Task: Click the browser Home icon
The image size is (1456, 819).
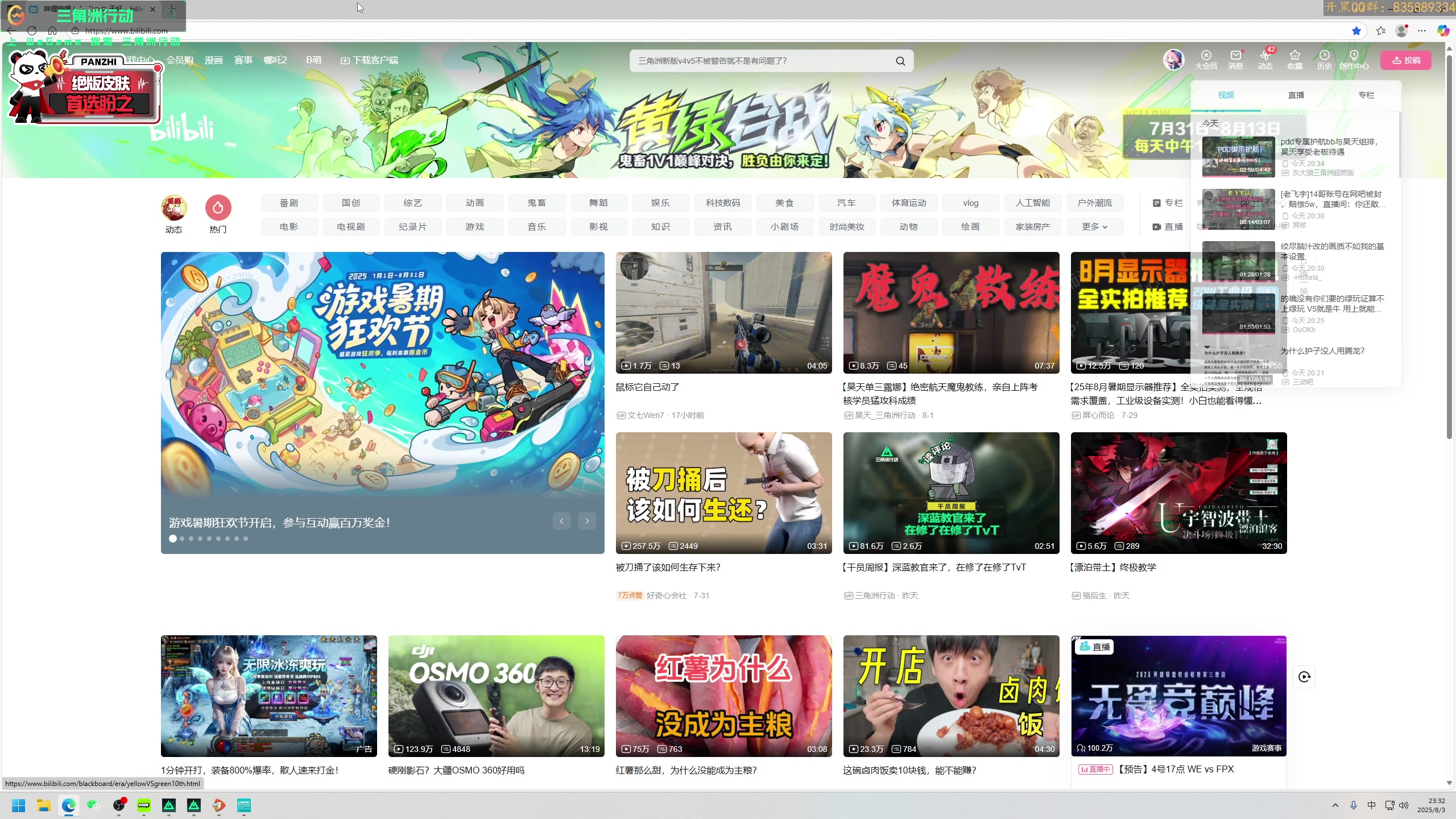Action: (x=52, y=31)
